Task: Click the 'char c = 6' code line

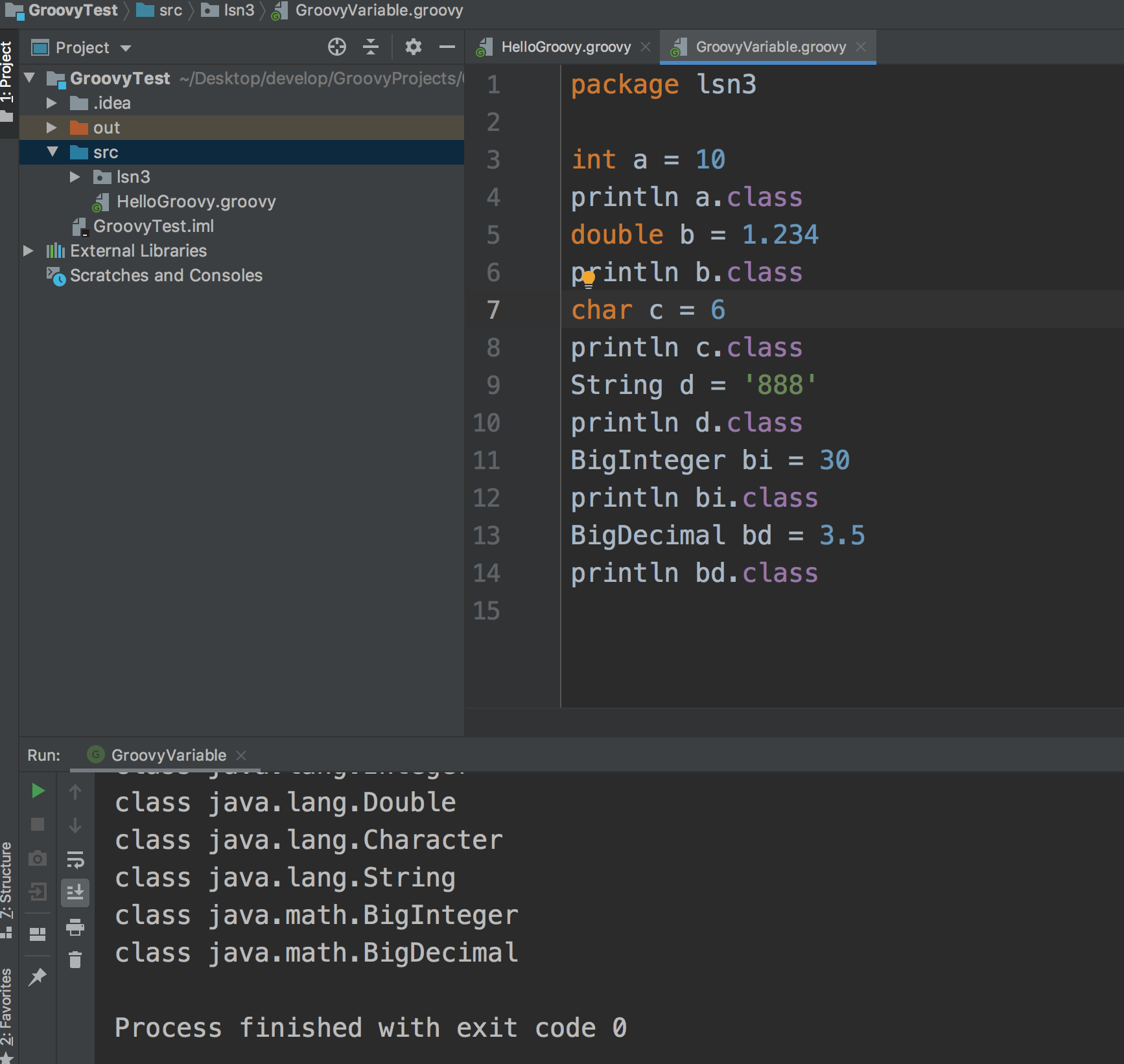Action: pyautogui.click(x=648, y=310)
